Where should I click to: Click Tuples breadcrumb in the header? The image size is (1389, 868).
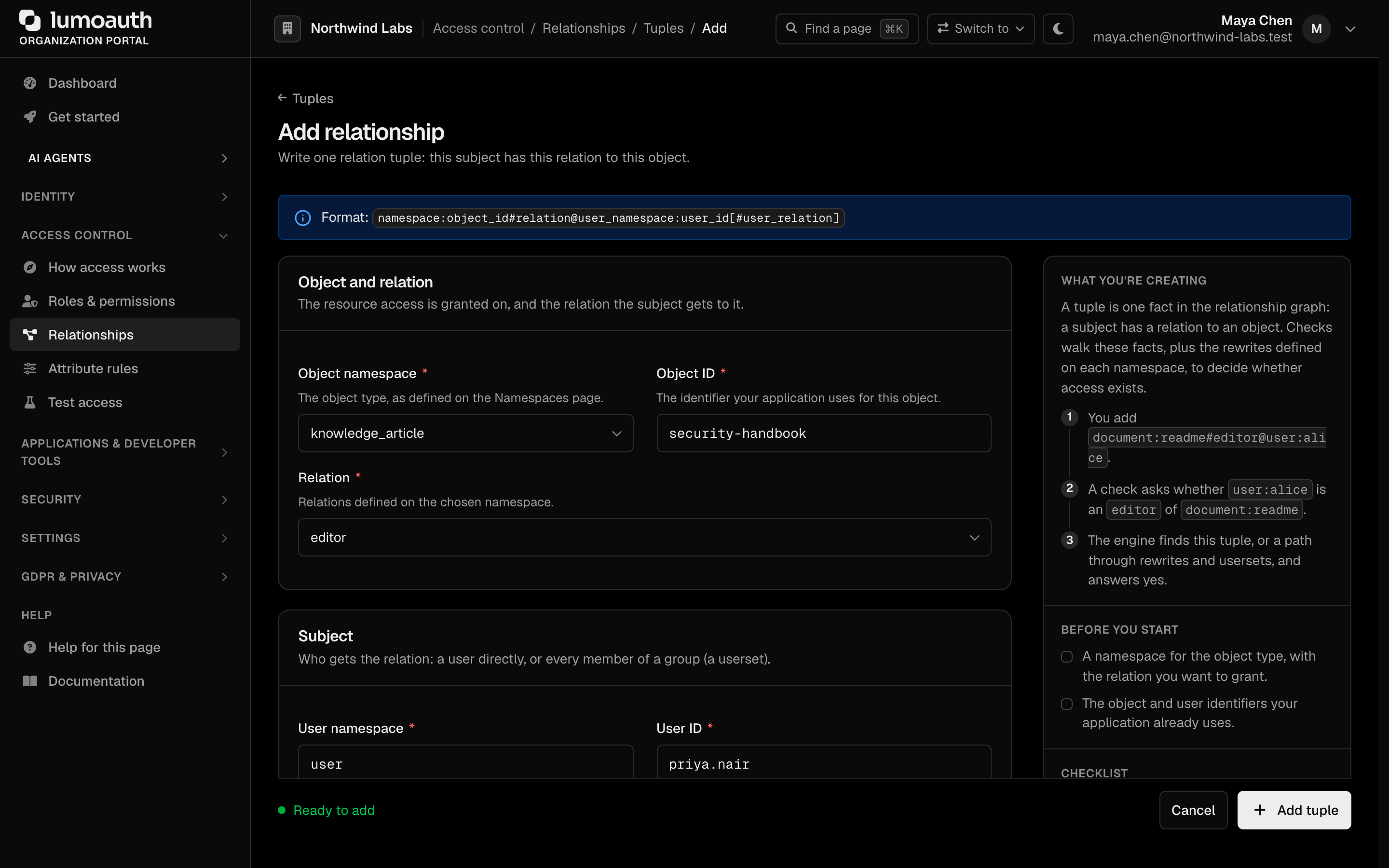coord(663,28)
